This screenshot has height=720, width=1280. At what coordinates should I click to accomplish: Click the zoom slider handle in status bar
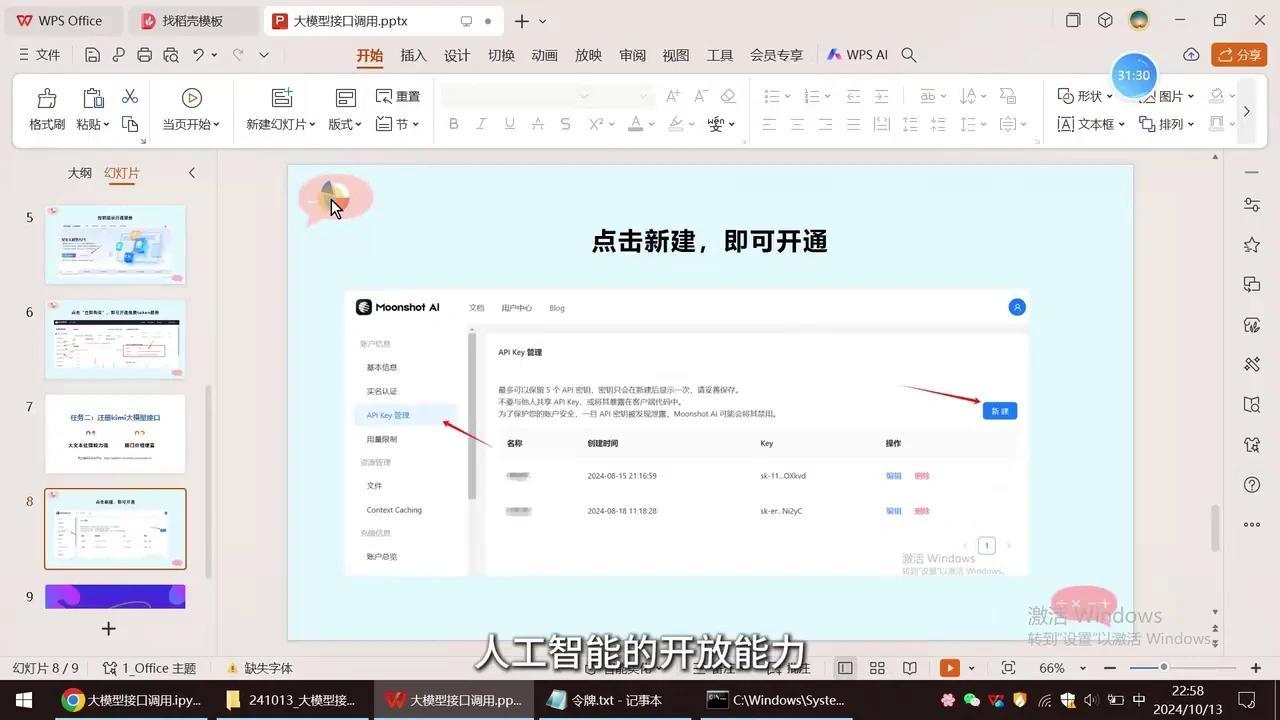[1164, 668]
